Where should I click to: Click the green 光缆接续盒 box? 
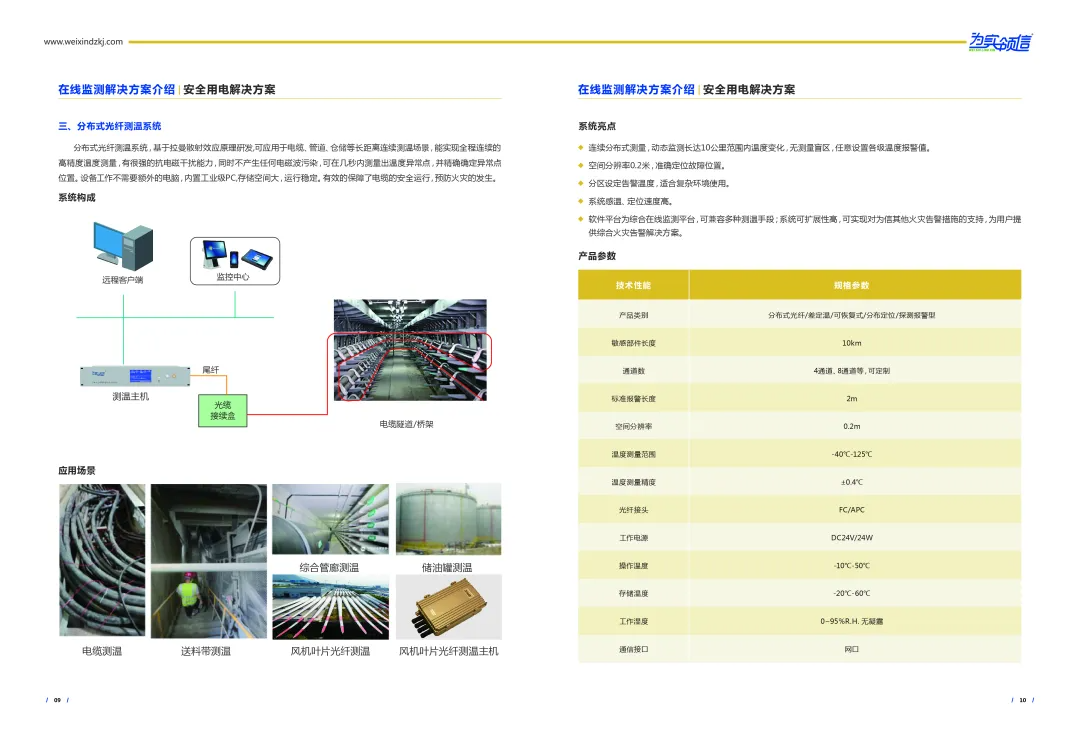coord(222,410)
